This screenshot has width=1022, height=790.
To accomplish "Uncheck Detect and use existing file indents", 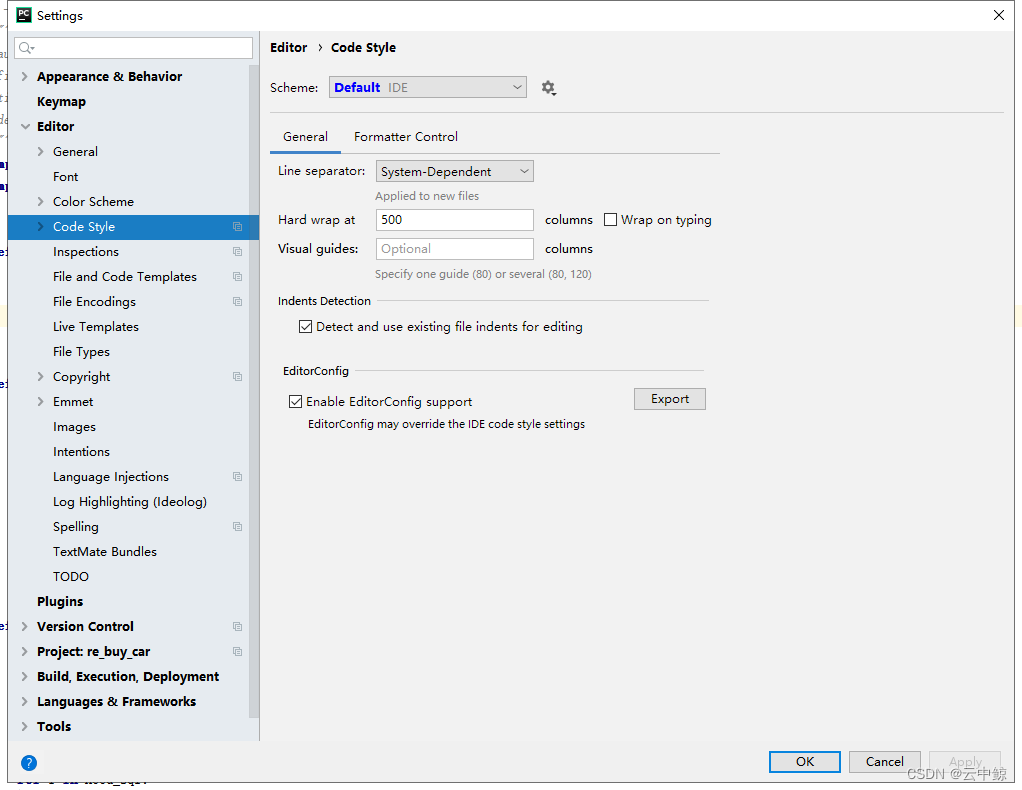I will [305, 326].
